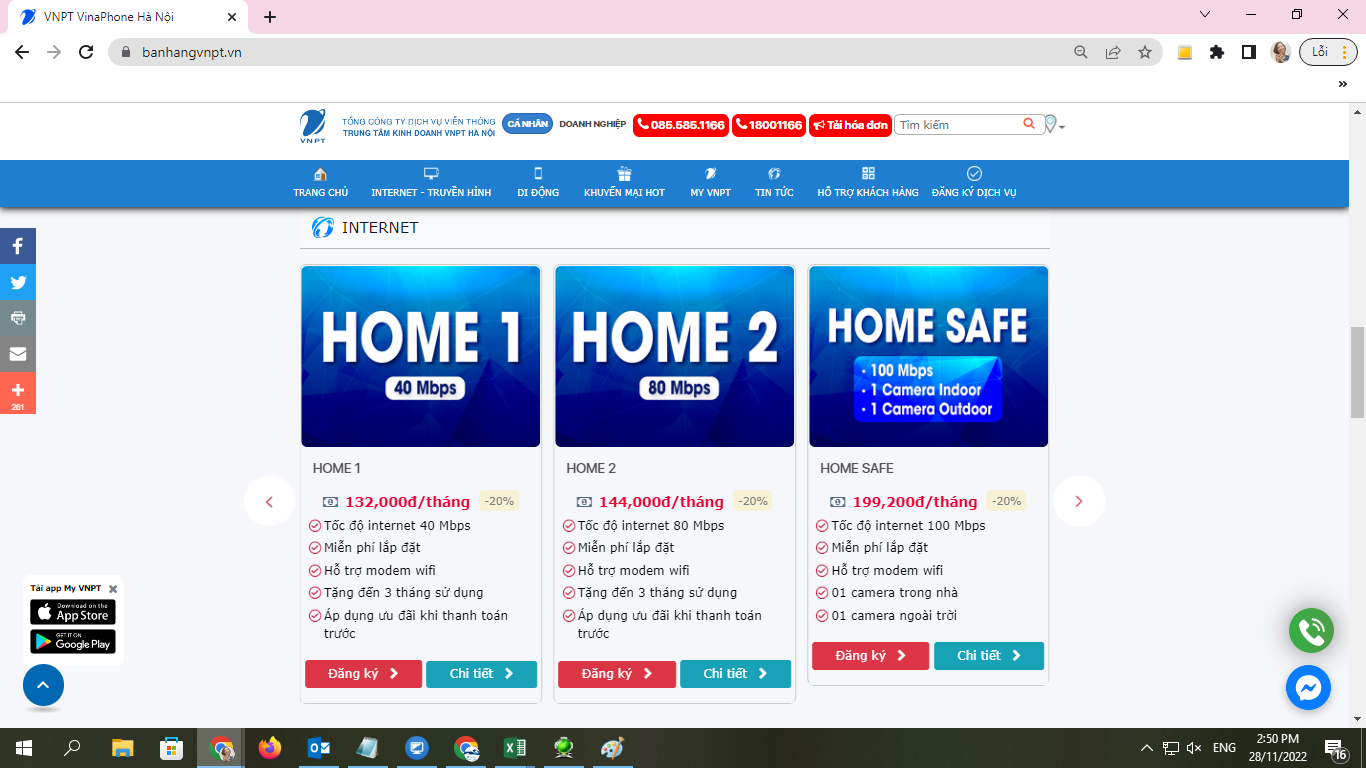Click the Tải hóa đơn button
The image size is (1366, 768).
(850, 125)
